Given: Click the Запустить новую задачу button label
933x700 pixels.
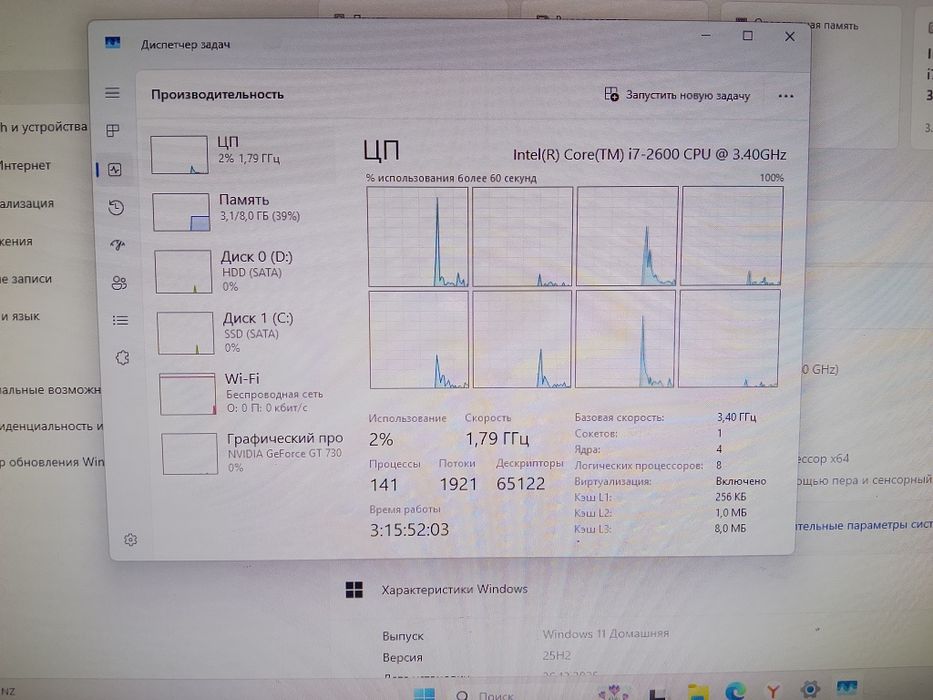Looking at the screenshot, I should click(x=688, y=95).
